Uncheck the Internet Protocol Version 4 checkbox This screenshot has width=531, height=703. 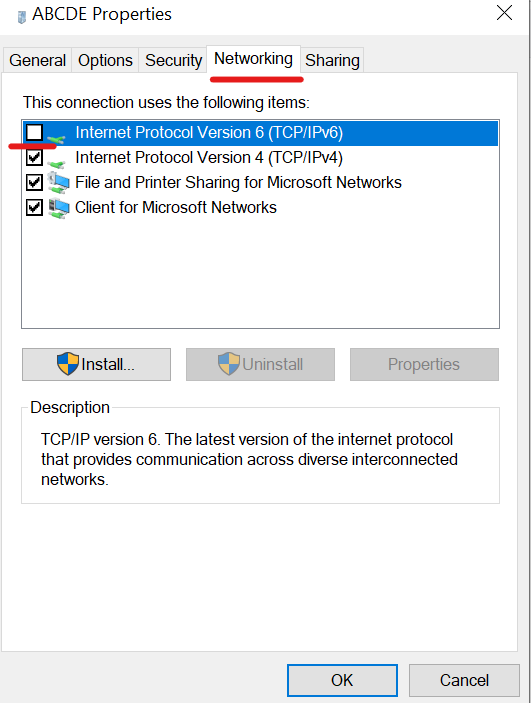click(x=35, y=158)
